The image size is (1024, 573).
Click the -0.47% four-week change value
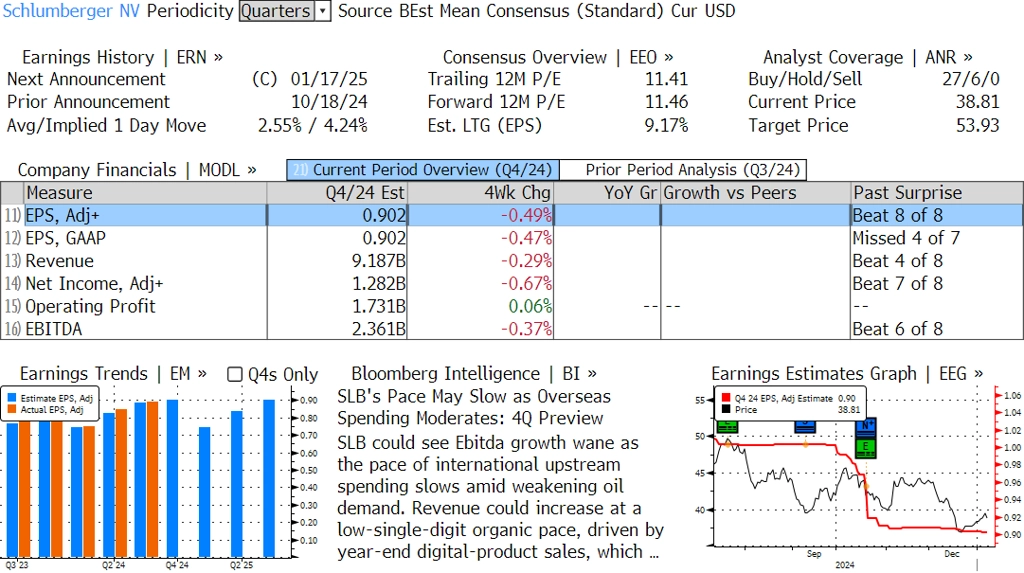pyautogui.click(x=526, y=238)
